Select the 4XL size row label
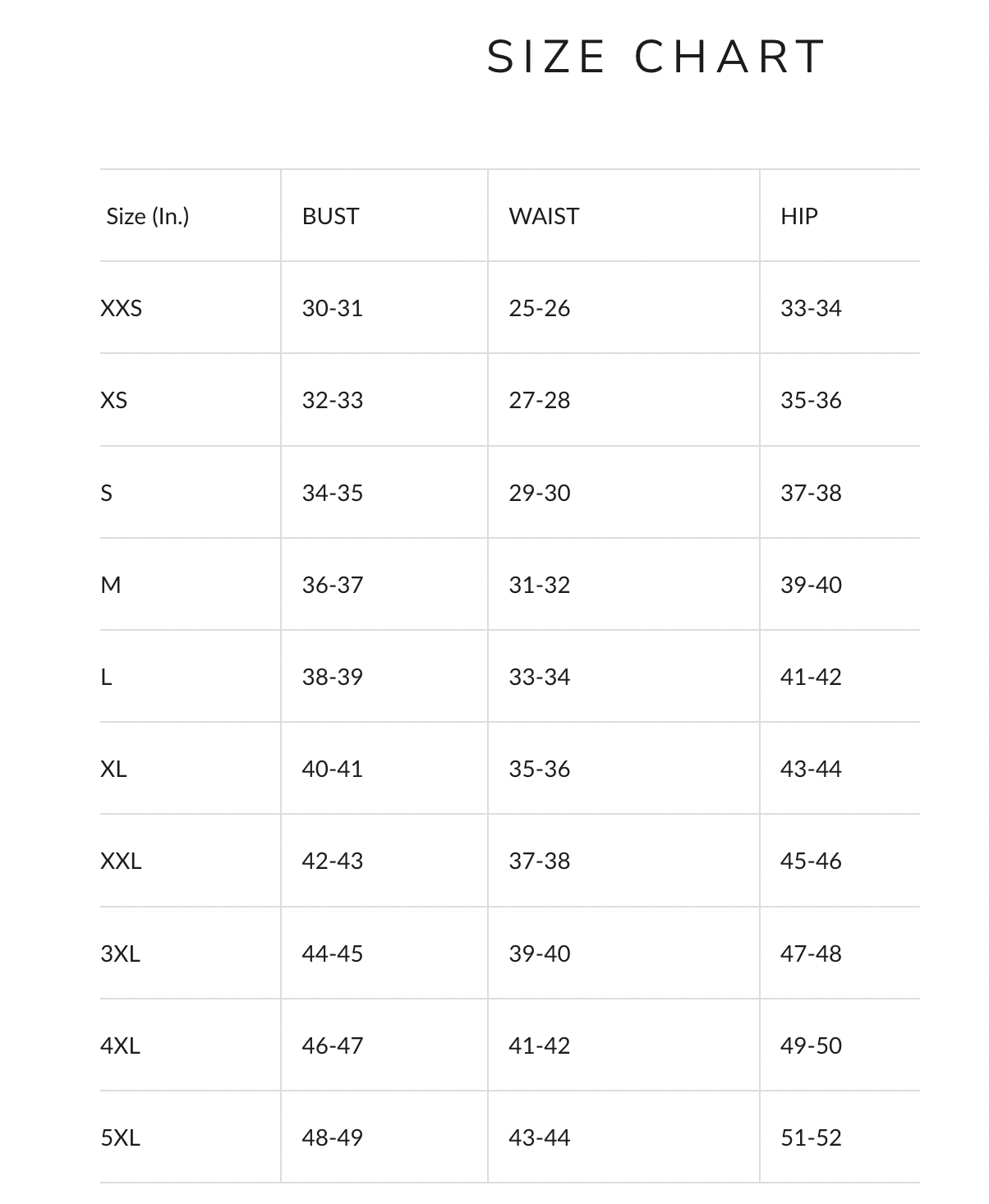 point(121,1045)
